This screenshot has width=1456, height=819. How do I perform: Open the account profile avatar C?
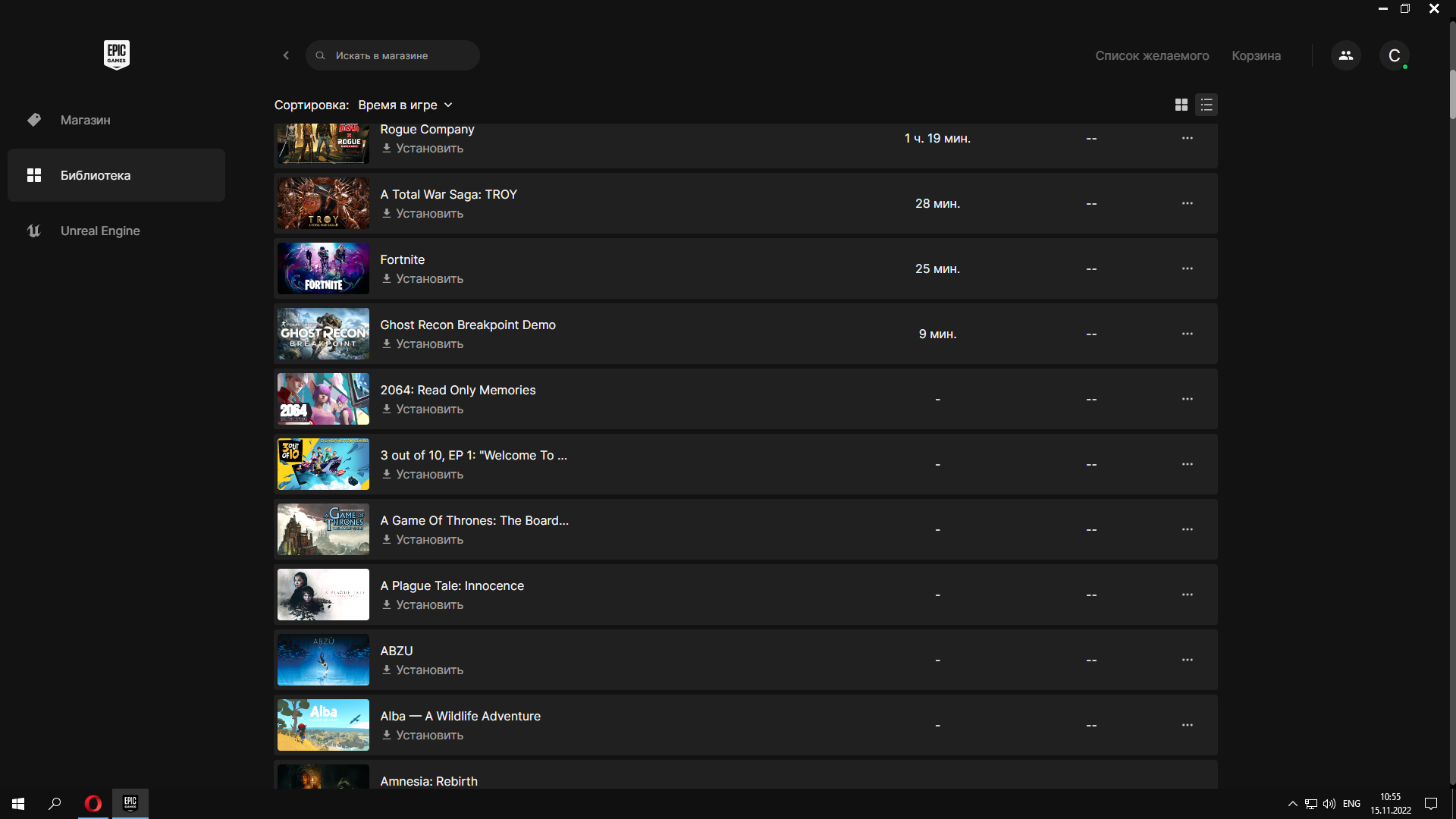(1394, 55)
